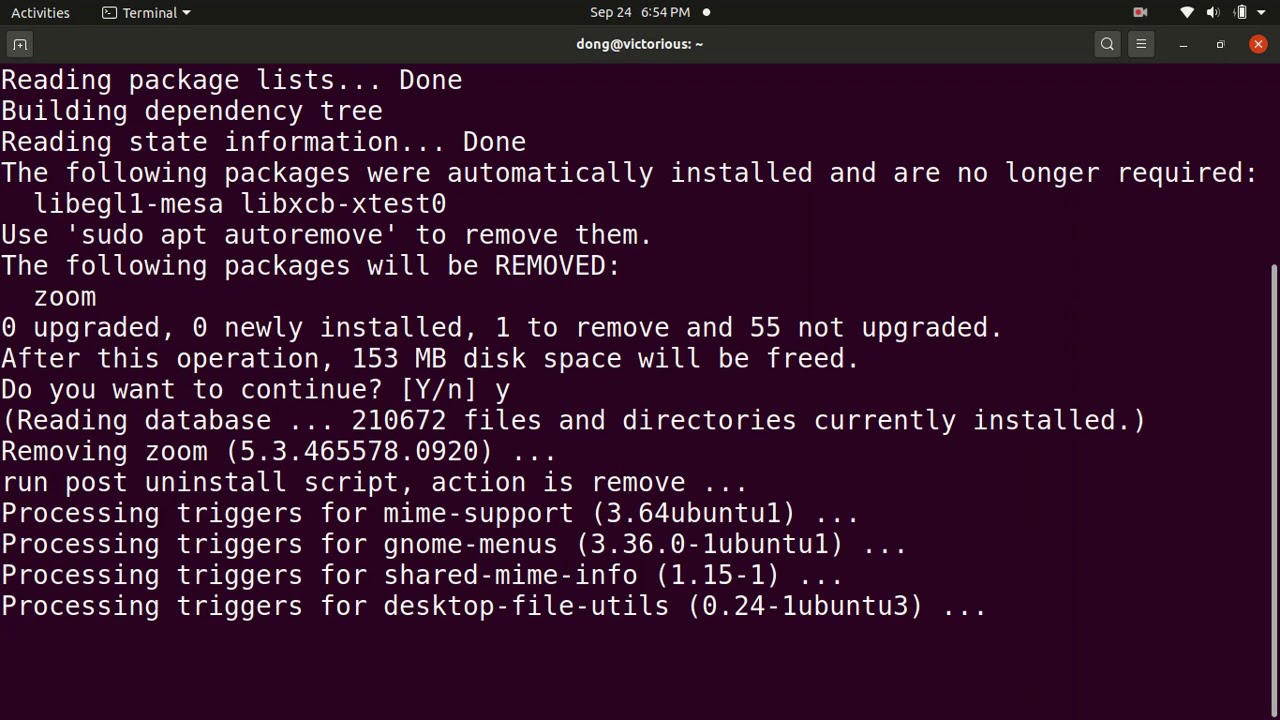
Task: Minimize the terminal window
Action: click(1183, 44)
